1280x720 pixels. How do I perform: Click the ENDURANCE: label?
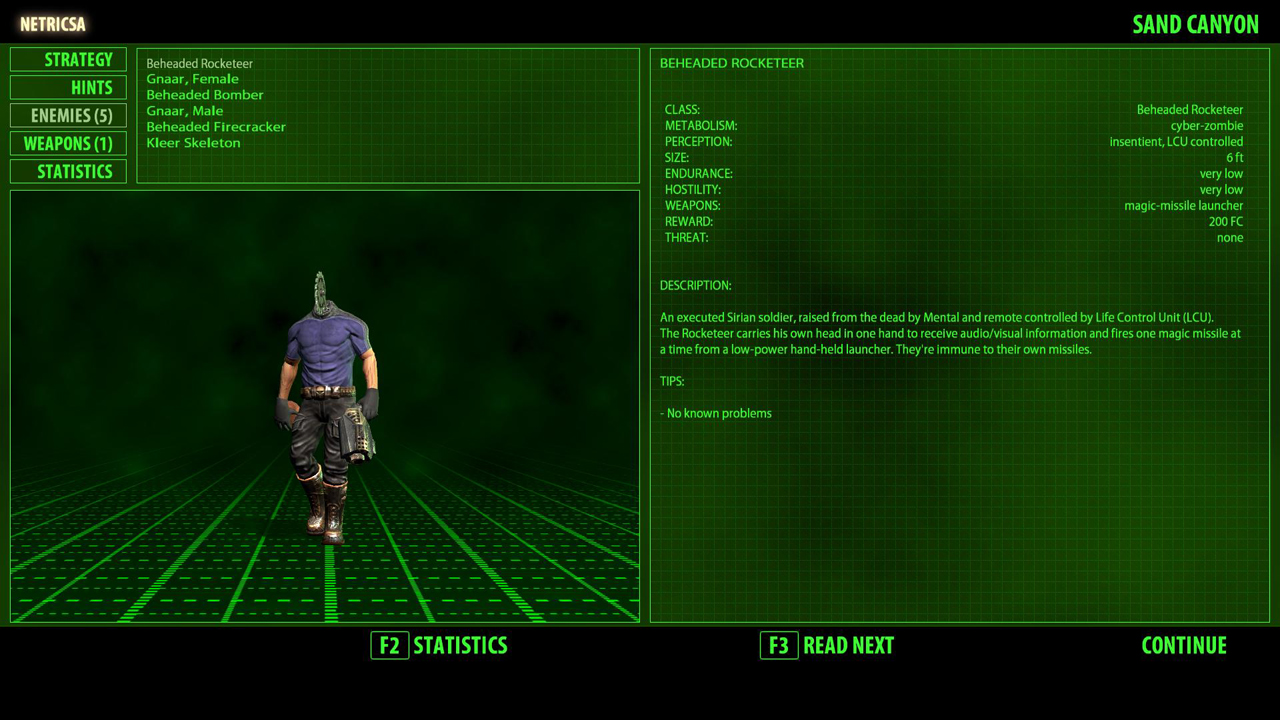[x=699, y=174]
